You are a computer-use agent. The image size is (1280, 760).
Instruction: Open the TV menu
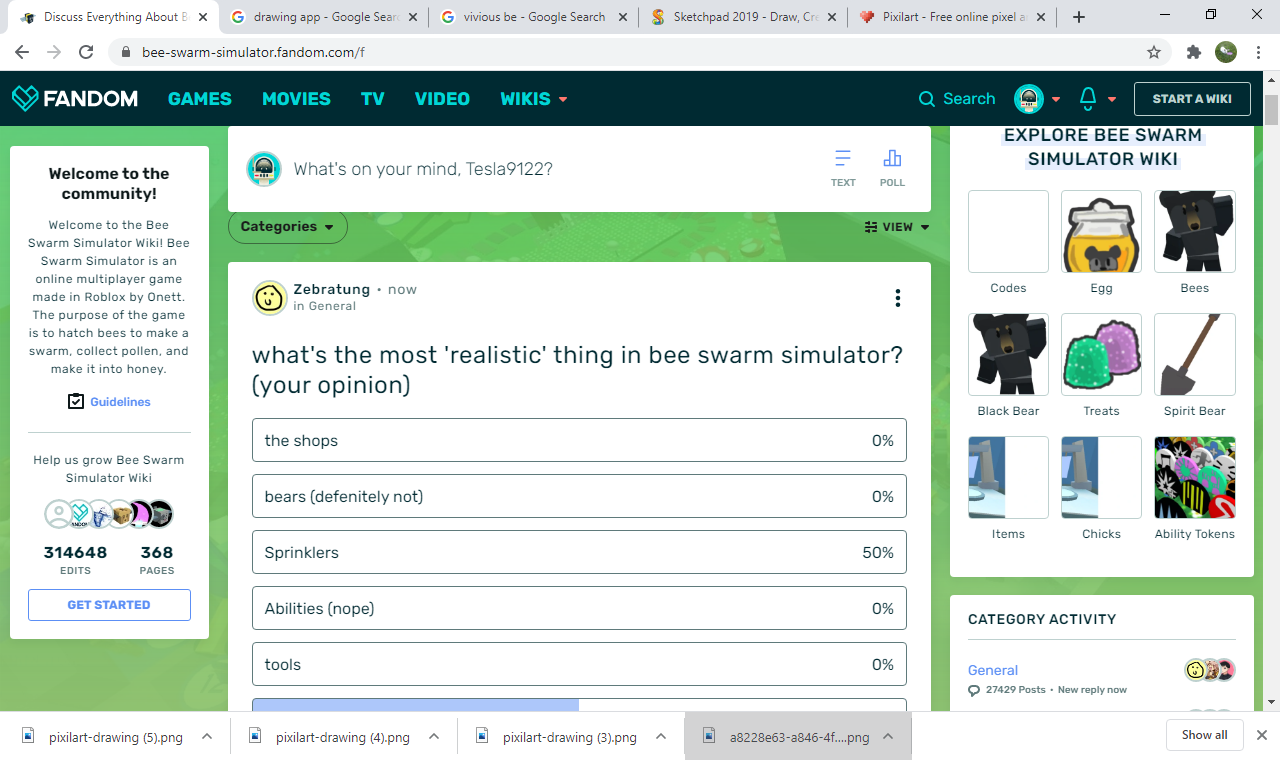coord(373,99)
